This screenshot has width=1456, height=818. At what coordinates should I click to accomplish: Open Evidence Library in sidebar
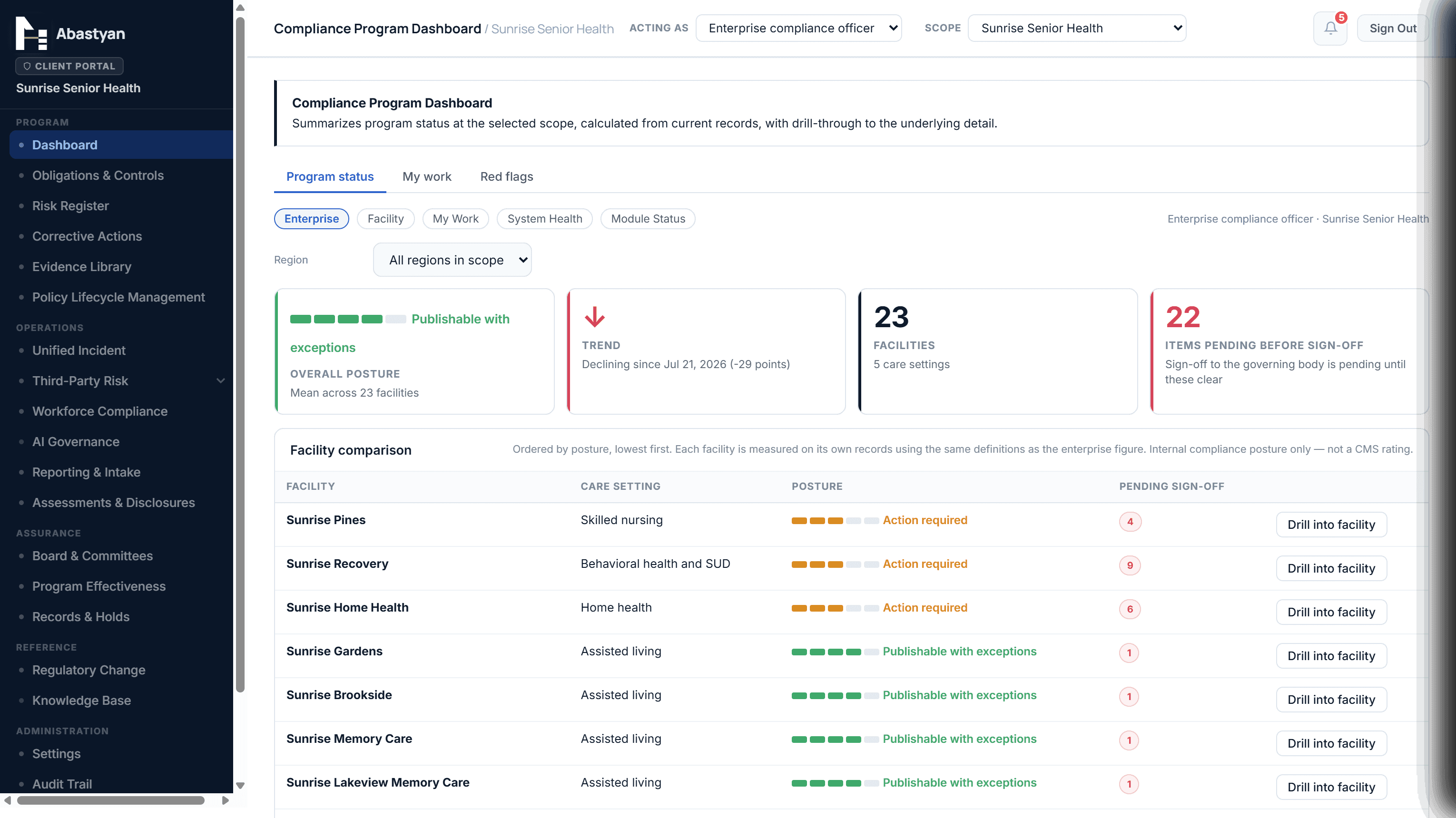121,267
